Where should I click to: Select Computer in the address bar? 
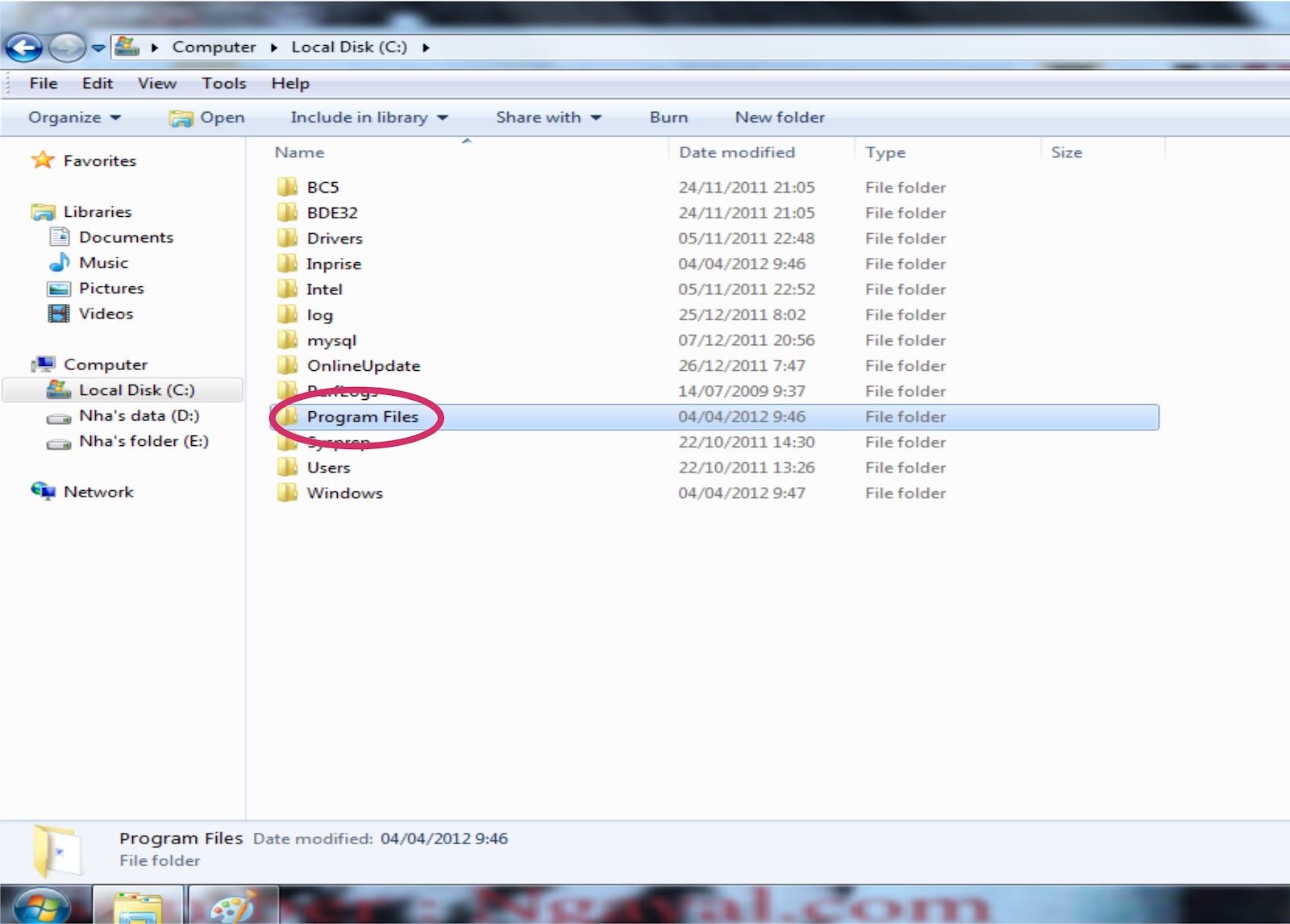click(x=214, y=47)
